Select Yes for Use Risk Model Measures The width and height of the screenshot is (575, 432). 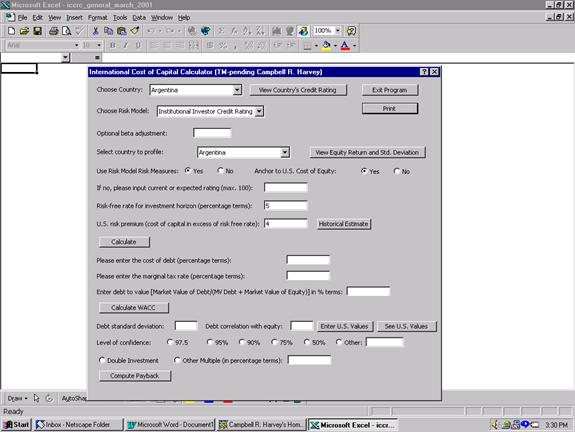coord(188,171)
